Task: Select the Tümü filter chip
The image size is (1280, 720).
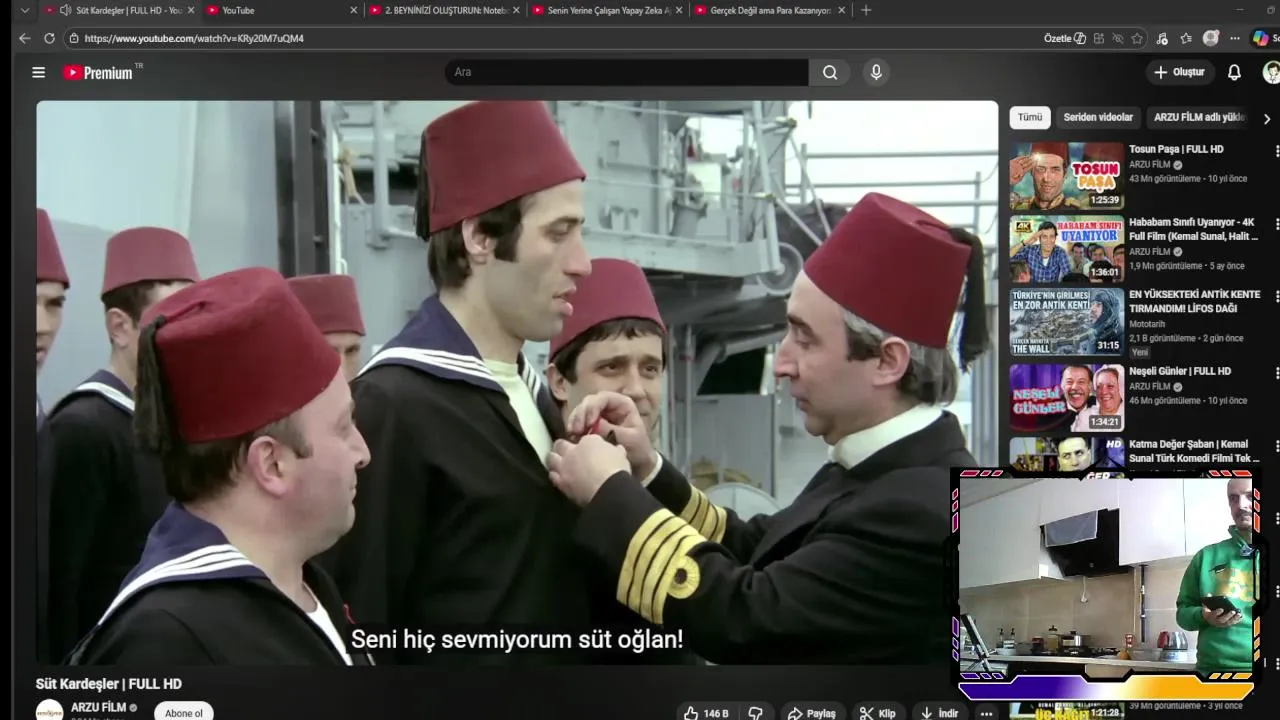Action: coord(1030,117)
